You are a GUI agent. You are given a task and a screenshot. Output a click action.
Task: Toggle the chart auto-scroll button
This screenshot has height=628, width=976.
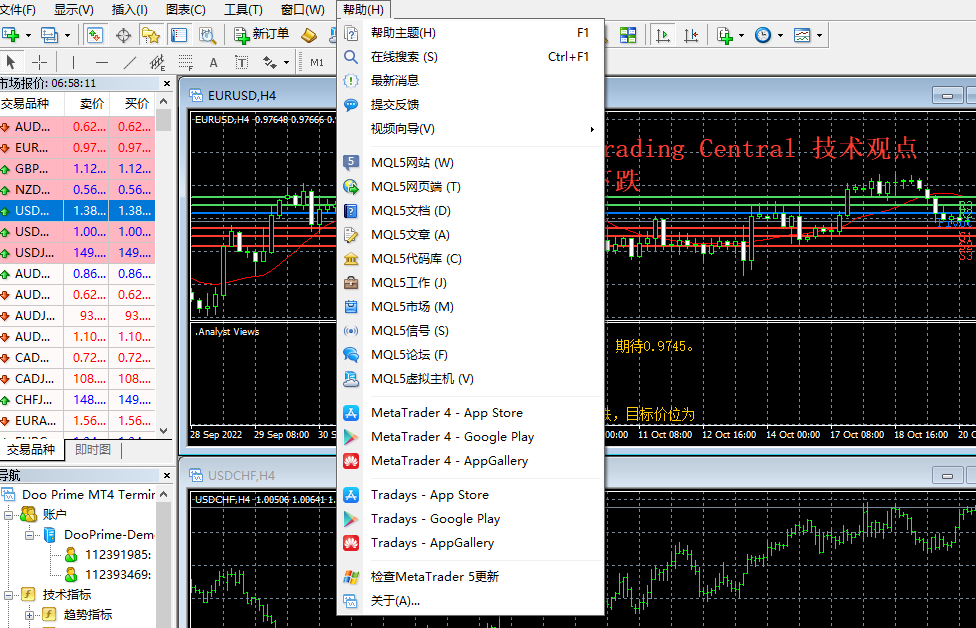click(662, 35)
